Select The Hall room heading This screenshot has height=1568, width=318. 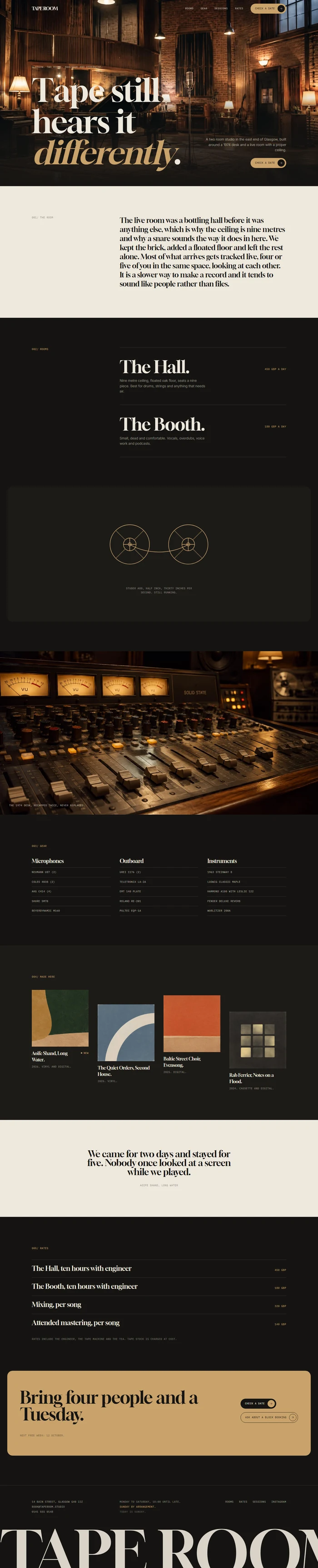[x=154, y=366]
